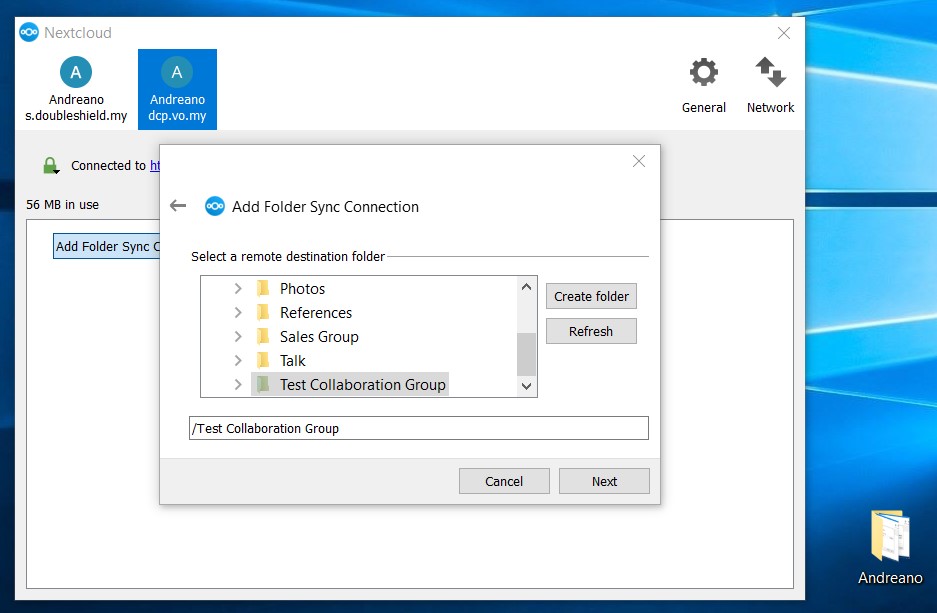The width and height of the screenshot is (937, 613).
Task: Click the remote folder path field
Action: (418, 428)
